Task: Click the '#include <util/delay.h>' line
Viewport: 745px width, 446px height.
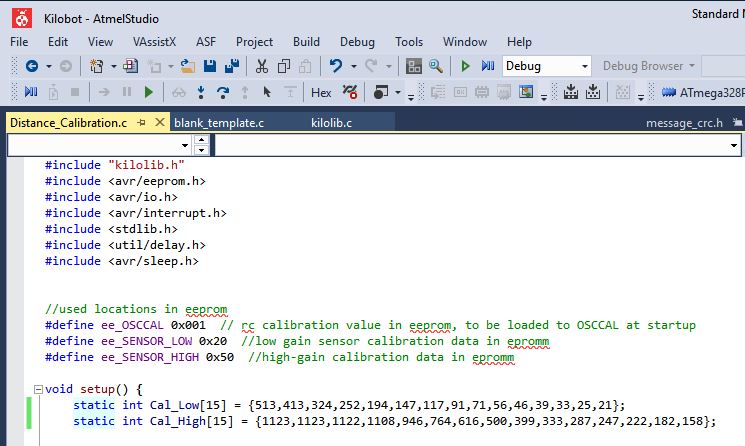Action: click(x=125, y=245)
